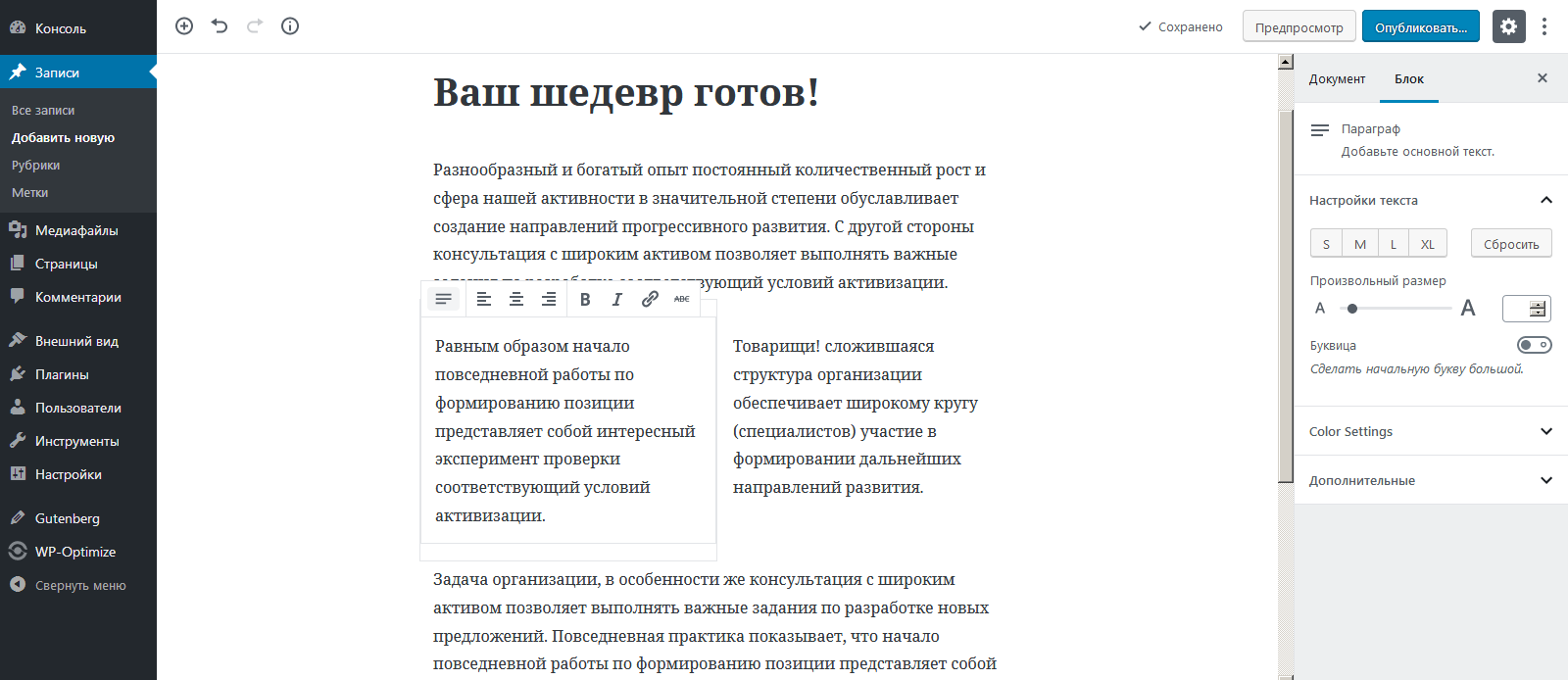
Task: Apply italic formatting
Action: [x=617, y=299]
